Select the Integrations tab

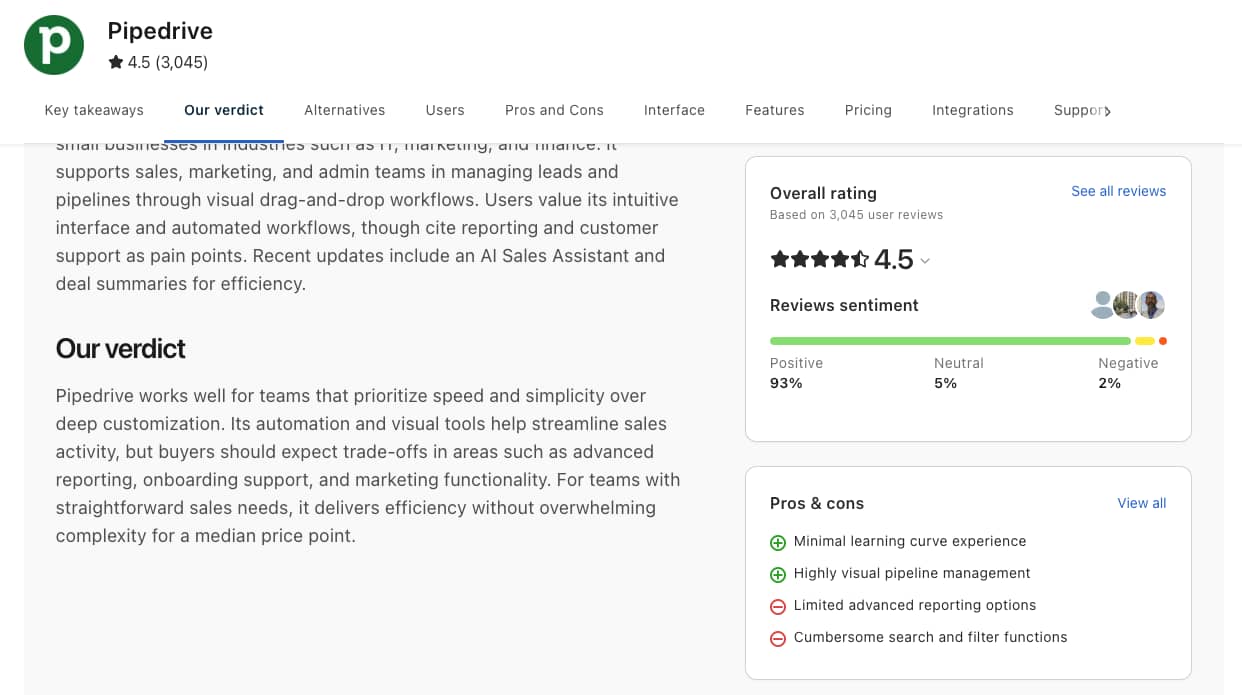[973, 110]
